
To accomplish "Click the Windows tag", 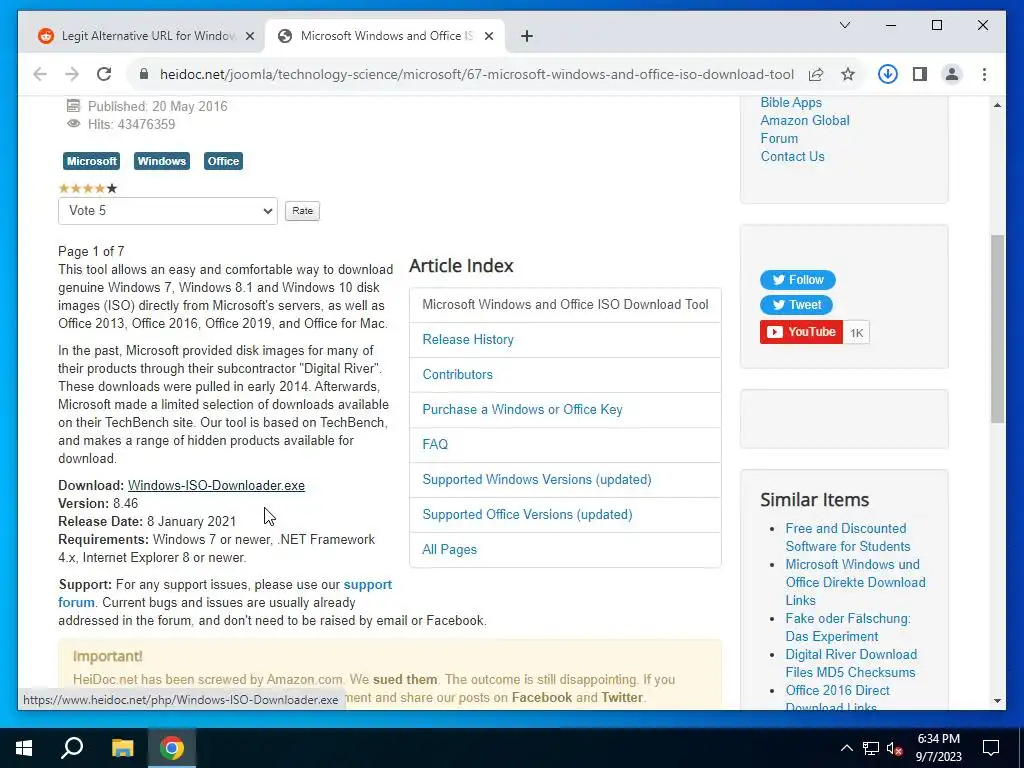I will pos(162,161).
